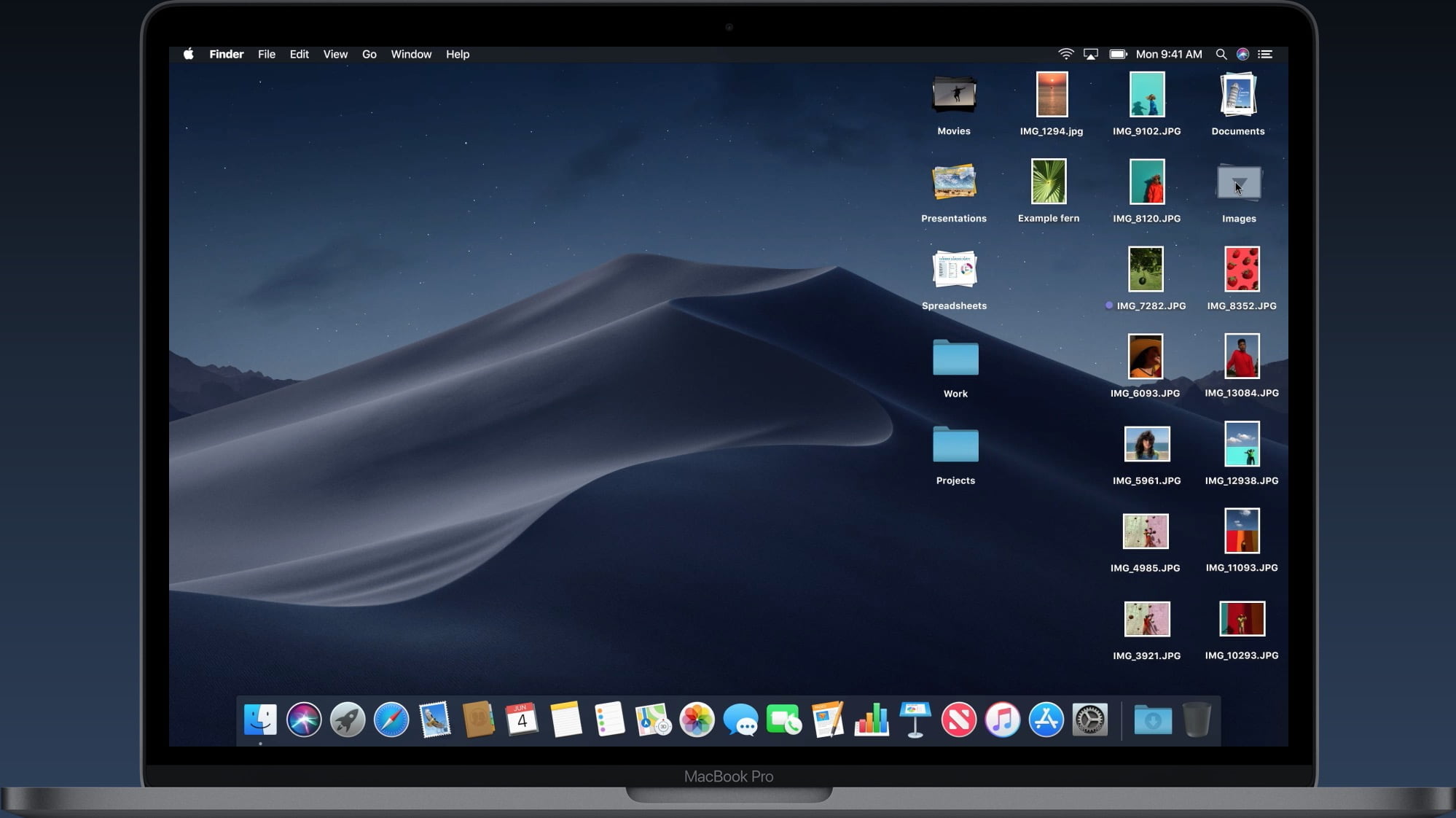The image size is (1456, 818).
Task: Preview IMG_8352.JPG thumbnail
Action: tap(1241, 268)
